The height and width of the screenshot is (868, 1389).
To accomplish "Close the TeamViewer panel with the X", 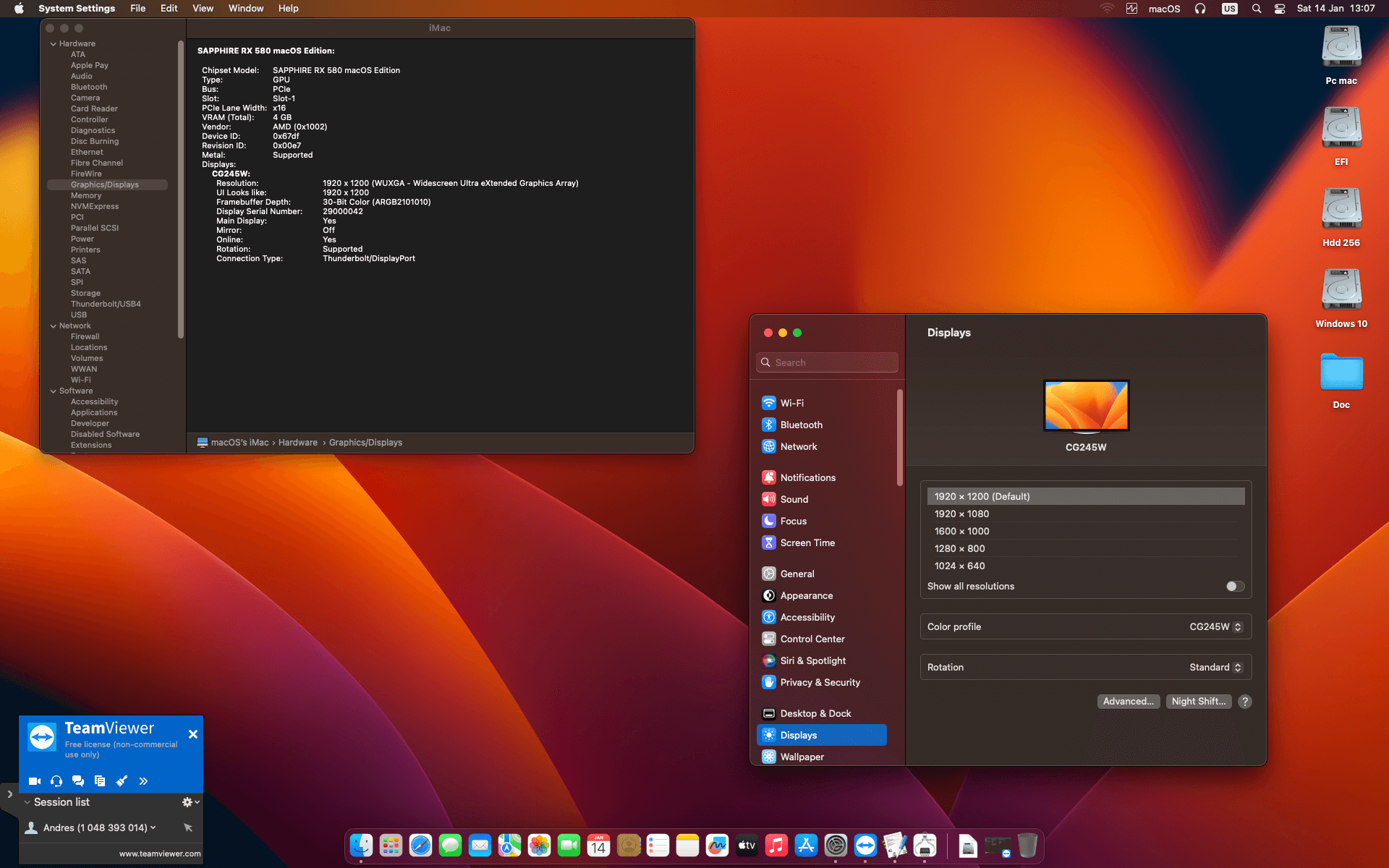I will pos(193,734).
